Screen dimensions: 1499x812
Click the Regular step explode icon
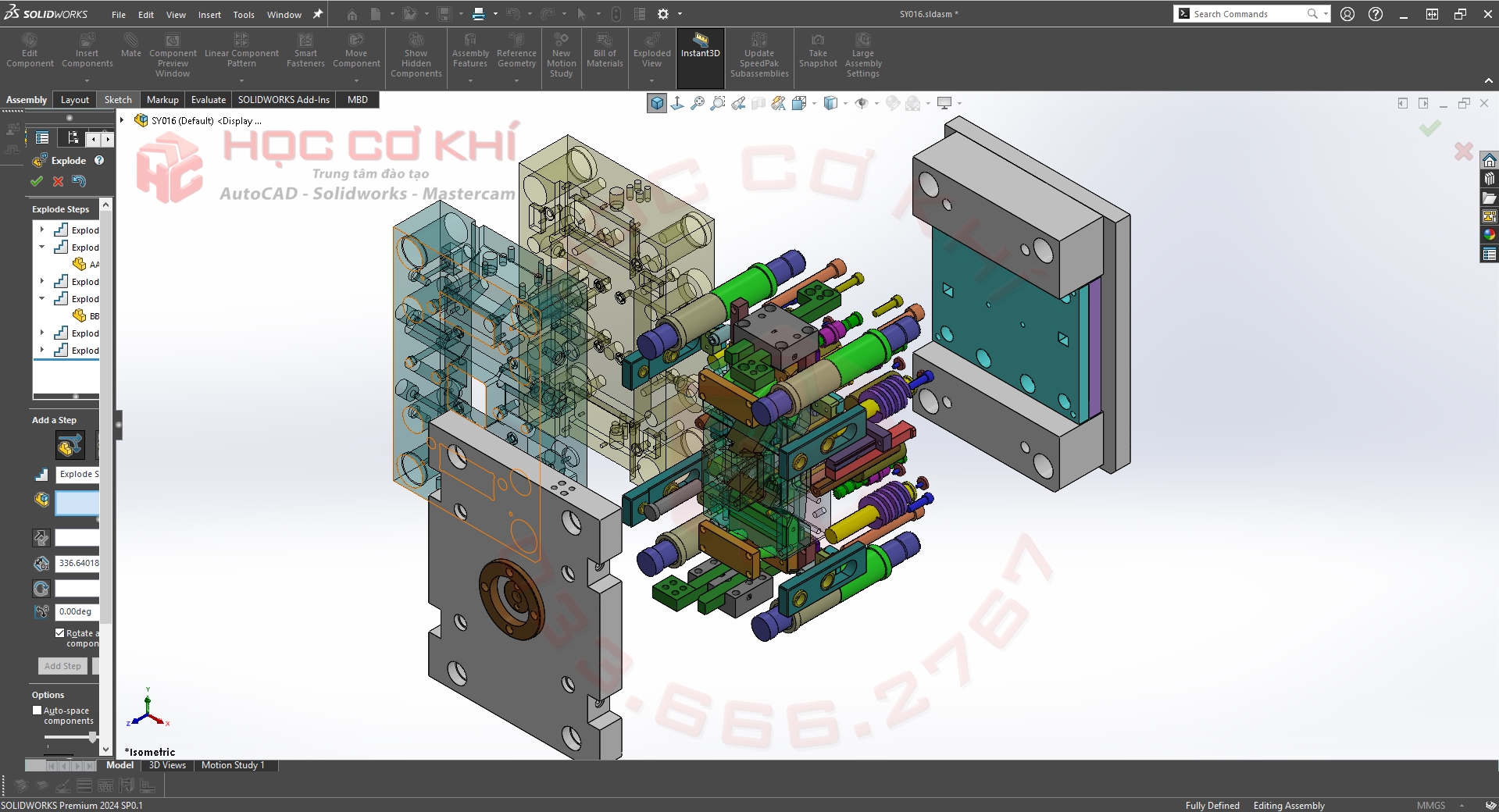70,446
